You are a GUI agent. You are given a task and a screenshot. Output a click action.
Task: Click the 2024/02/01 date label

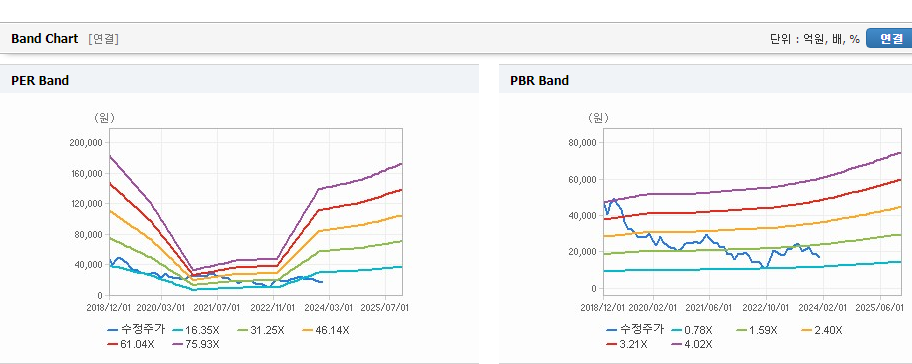(822, 307)
